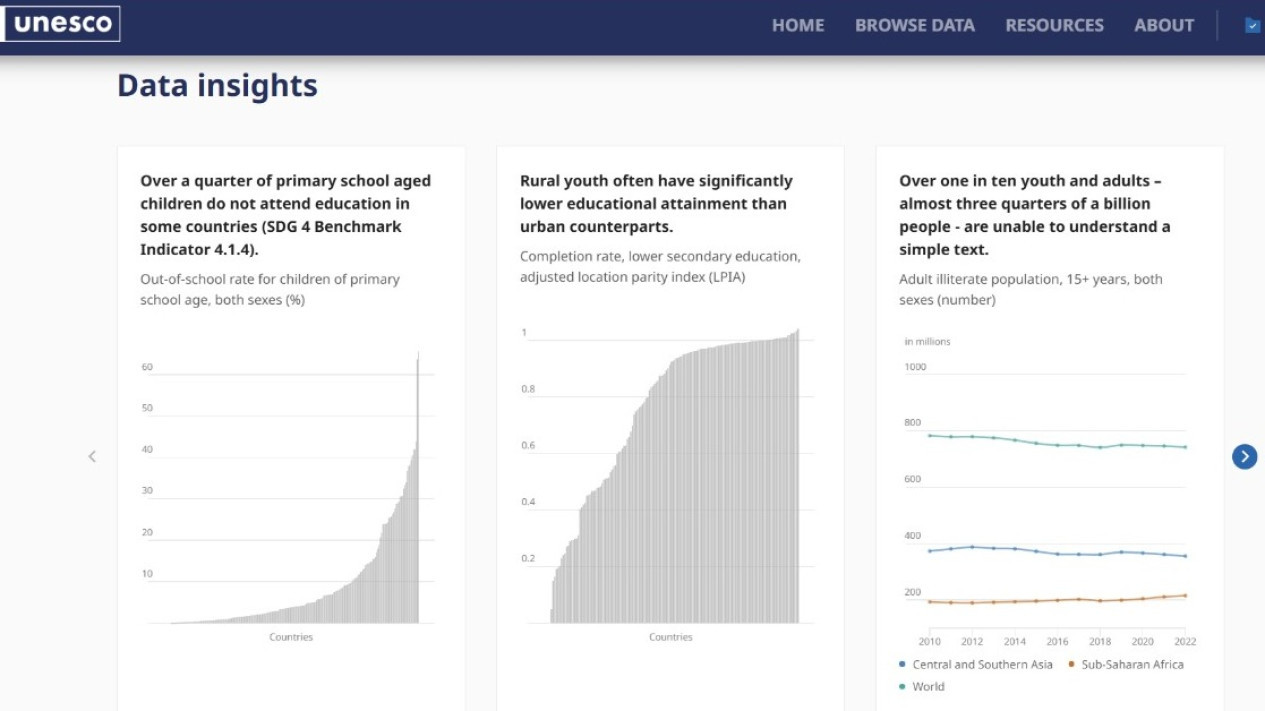Go to the next data insights slide

tap(1244, 456)
